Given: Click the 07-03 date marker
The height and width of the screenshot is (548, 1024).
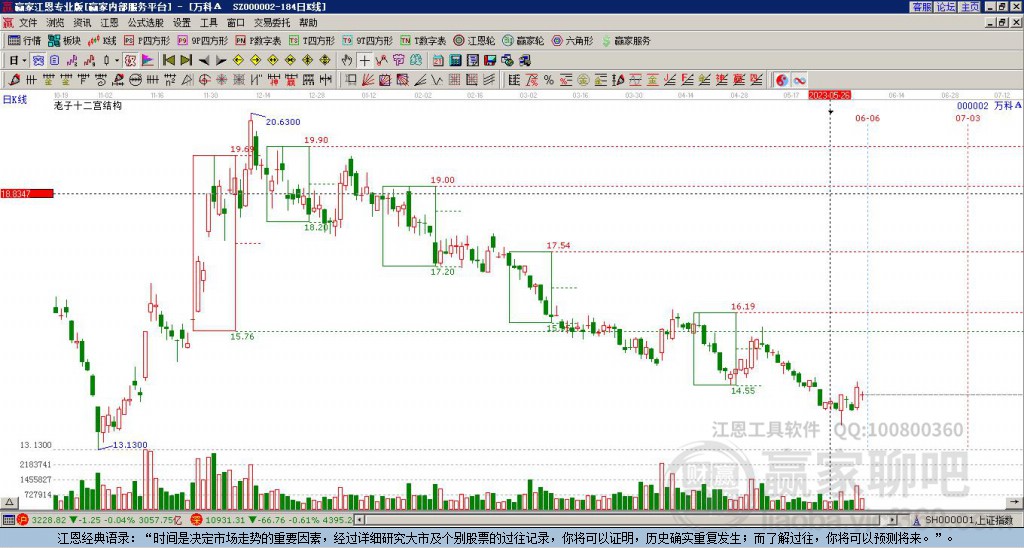Looking at the screenshot, I should [968, 118].
